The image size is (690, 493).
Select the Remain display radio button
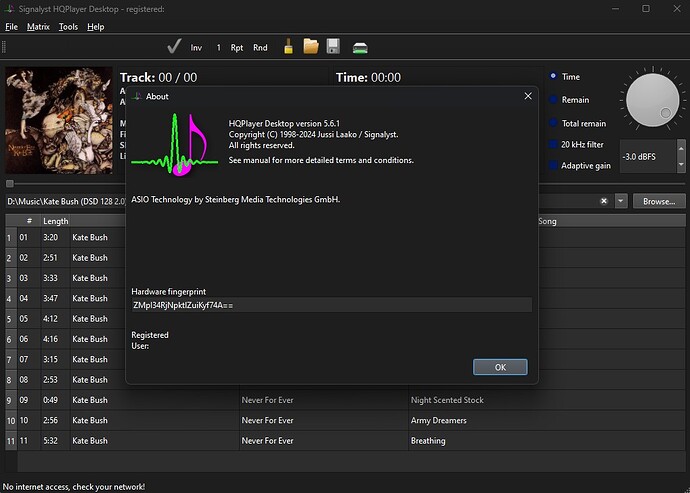point(553,99)
